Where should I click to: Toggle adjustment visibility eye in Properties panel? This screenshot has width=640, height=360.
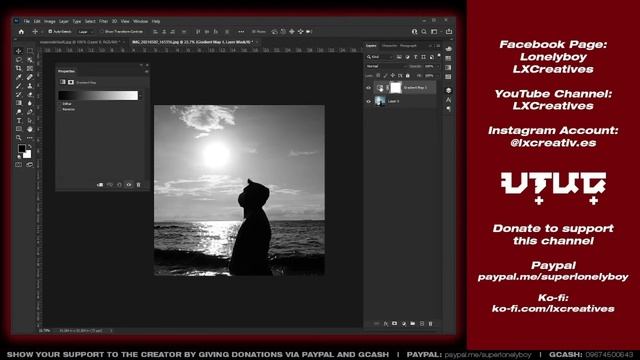coord(129,185)
